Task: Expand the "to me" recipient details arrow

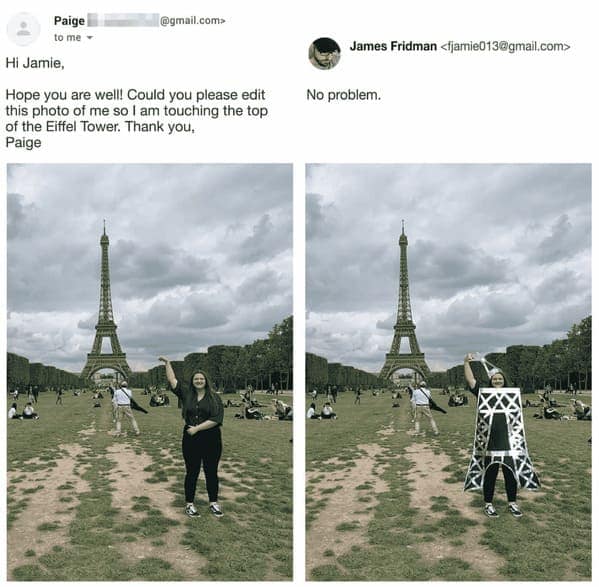Action: [89, 37]
